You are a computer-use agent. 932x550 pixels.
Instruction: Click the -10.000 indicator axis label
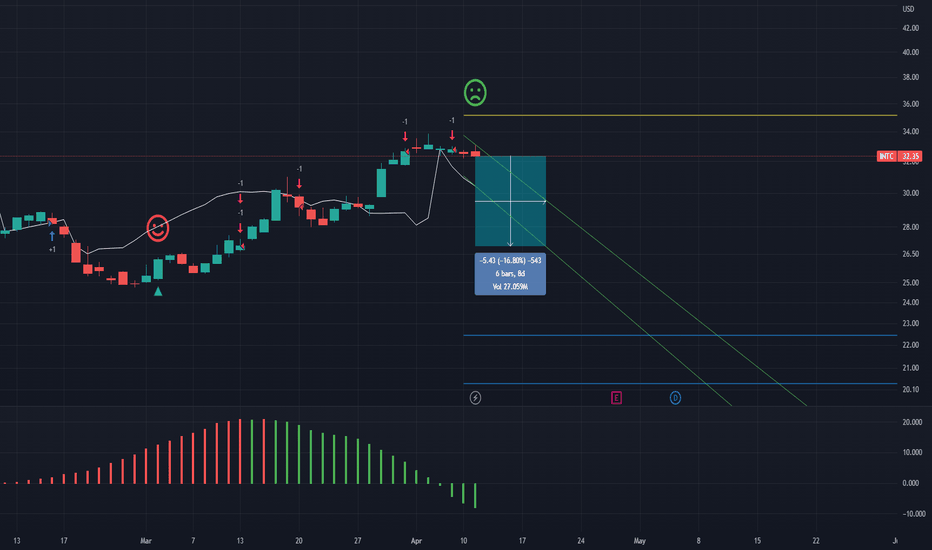pyautogui.click(x=914, y=514)
